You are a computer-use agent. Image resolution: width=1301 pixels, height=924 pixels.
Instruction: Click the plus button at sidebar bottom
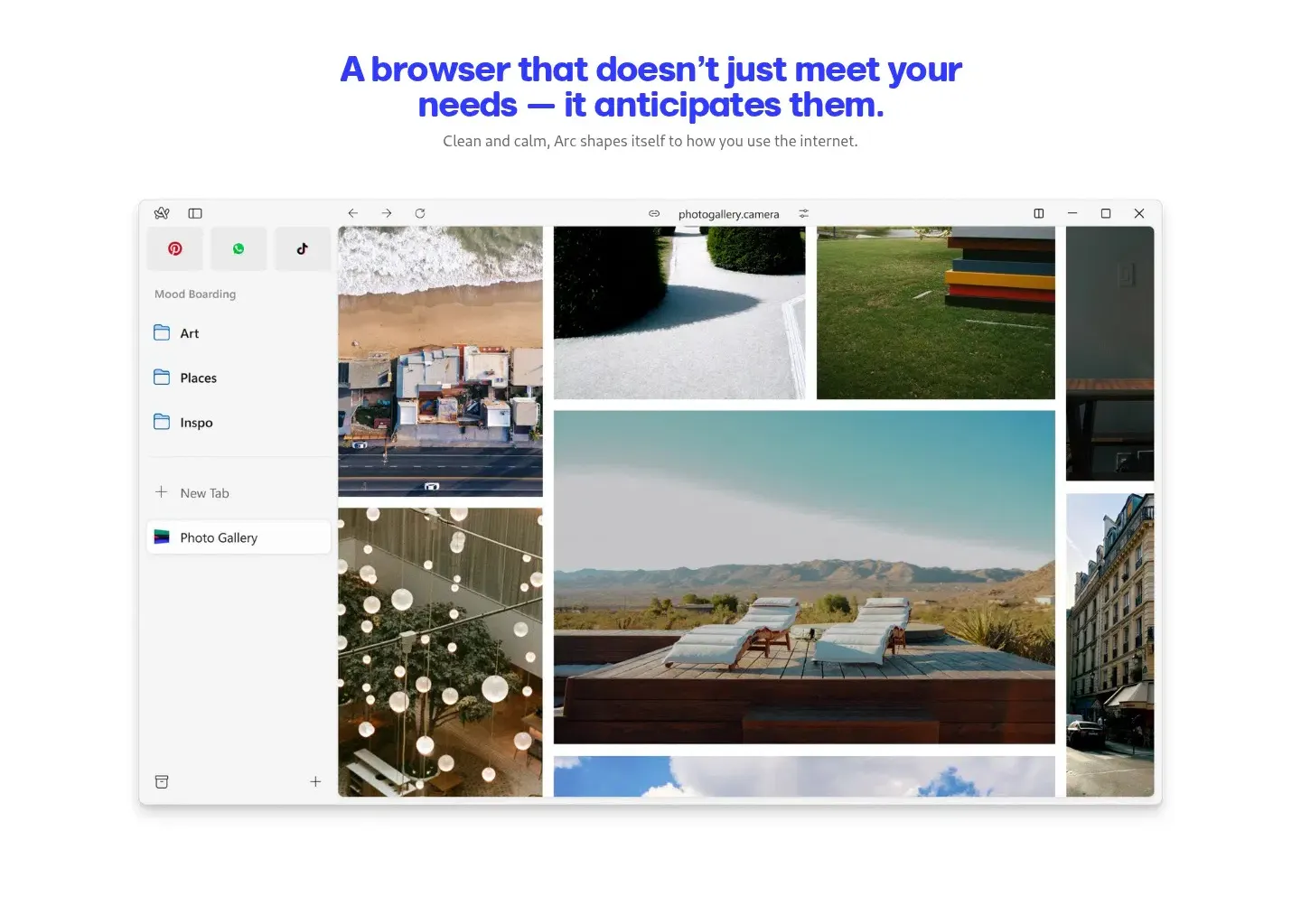click(315, 781)
